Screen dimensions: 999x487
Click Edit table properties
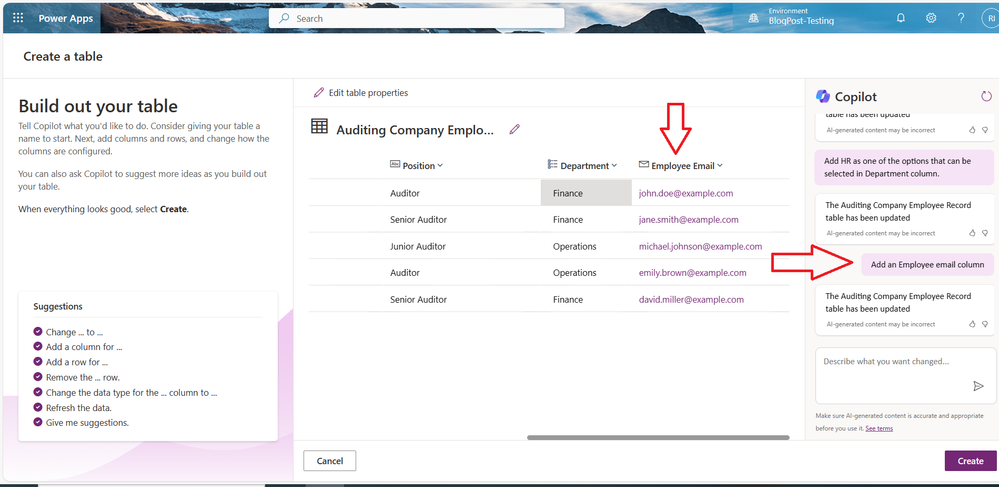coord(361,92)
